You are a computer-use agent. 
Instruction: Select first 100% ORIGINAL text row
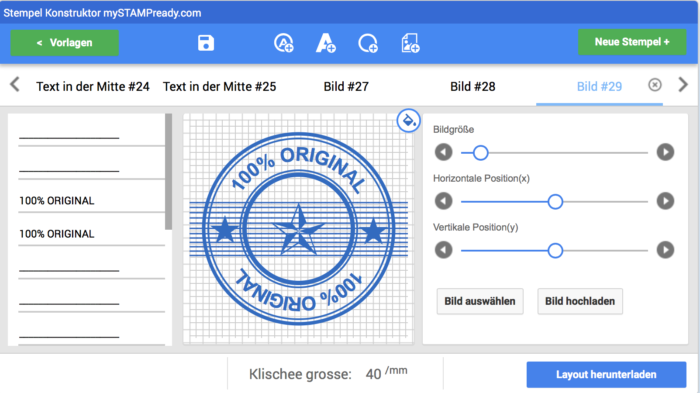[x=91, y=201]
